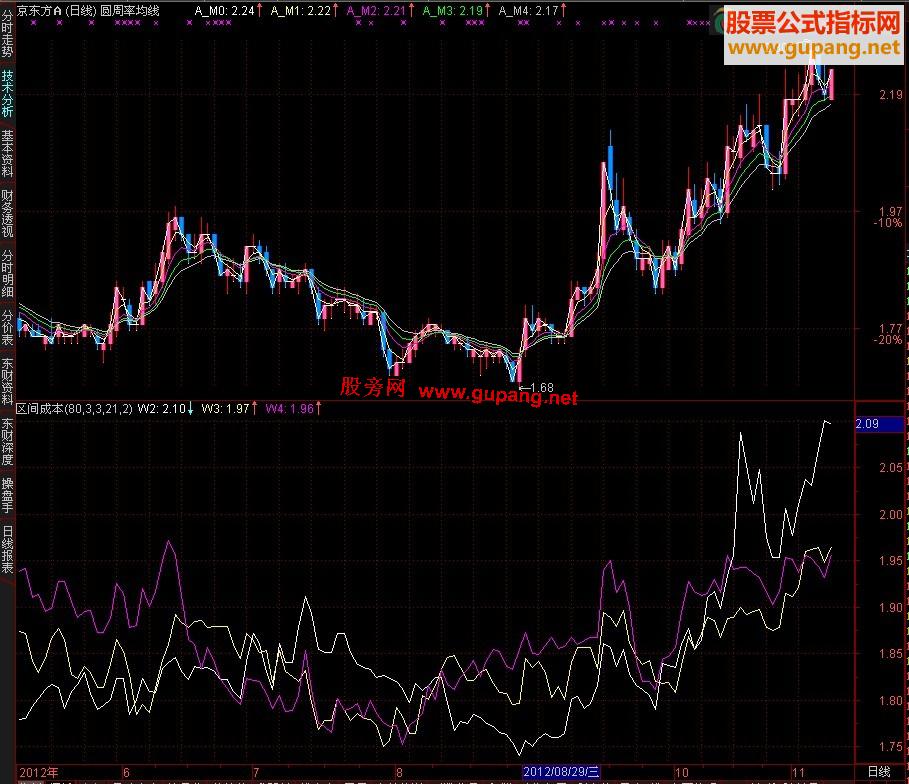Screen dimensions: 909x784
Task: Select the A_M1: 2.22 value label
Action: 304,10
